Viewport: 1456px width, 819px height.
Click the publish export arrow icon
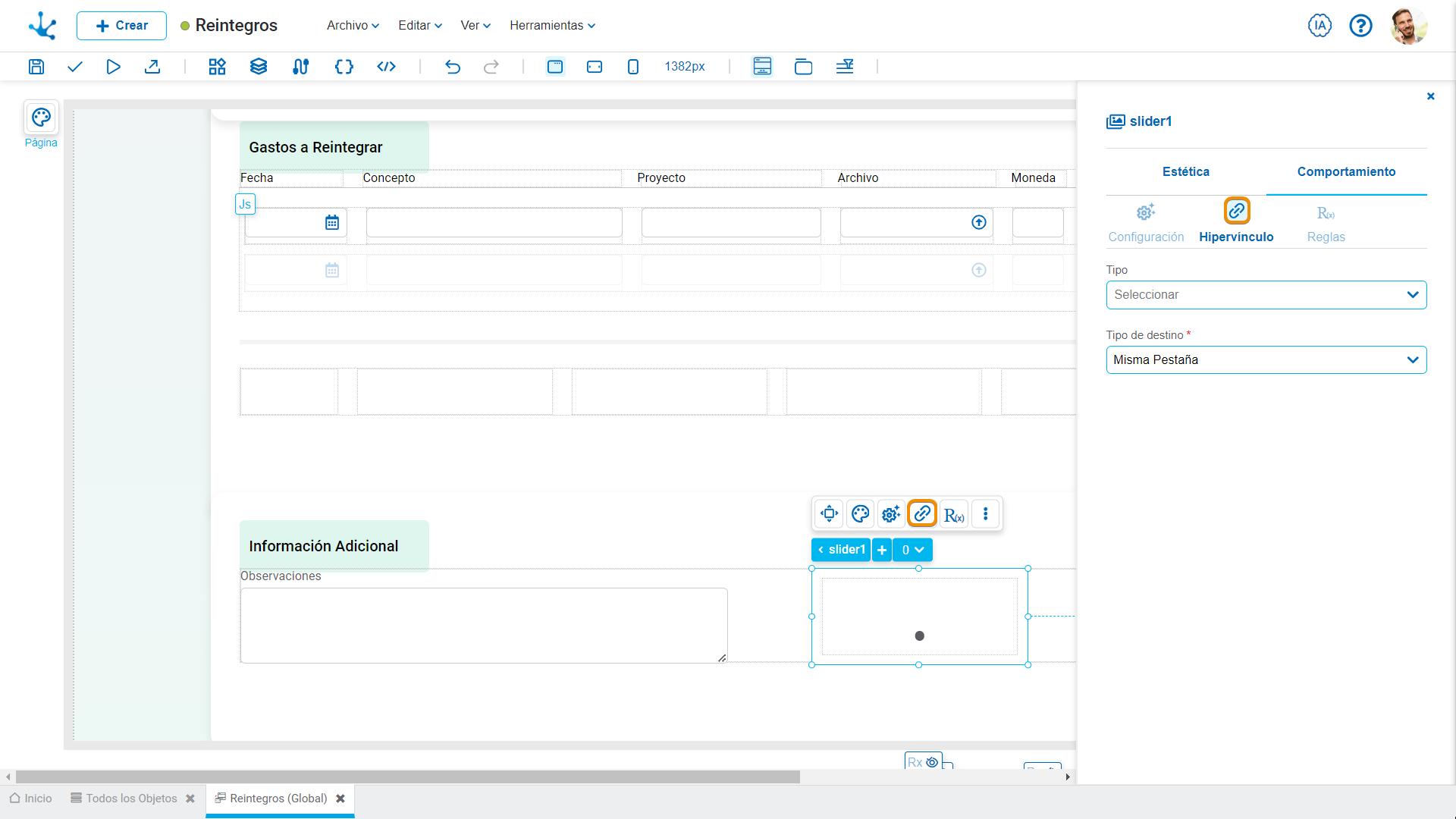click(x=152, y=67)
